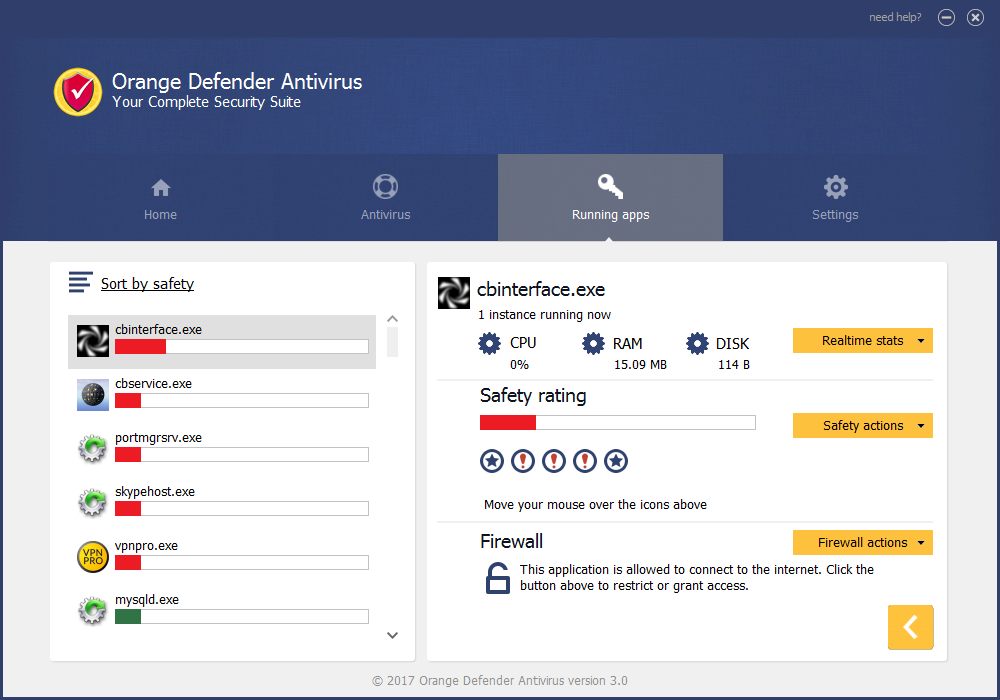Click the middle exclamation safety icon

tap(554, 461)
